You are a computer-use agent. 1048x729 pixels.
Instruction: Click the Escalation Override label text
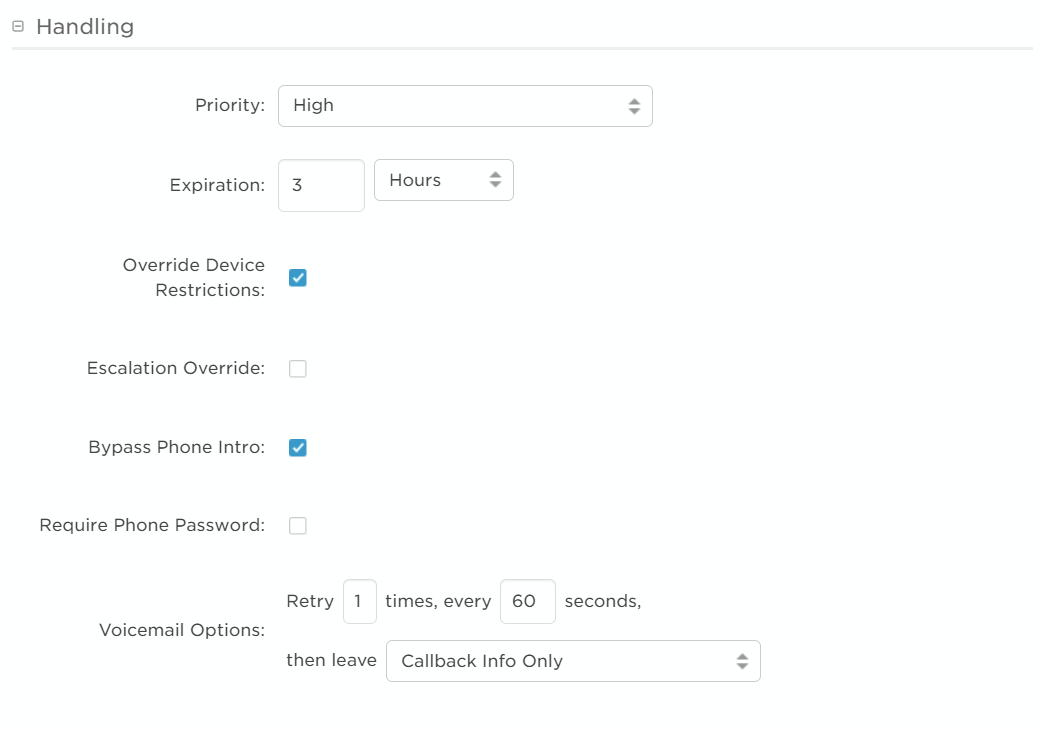[176, 369]
